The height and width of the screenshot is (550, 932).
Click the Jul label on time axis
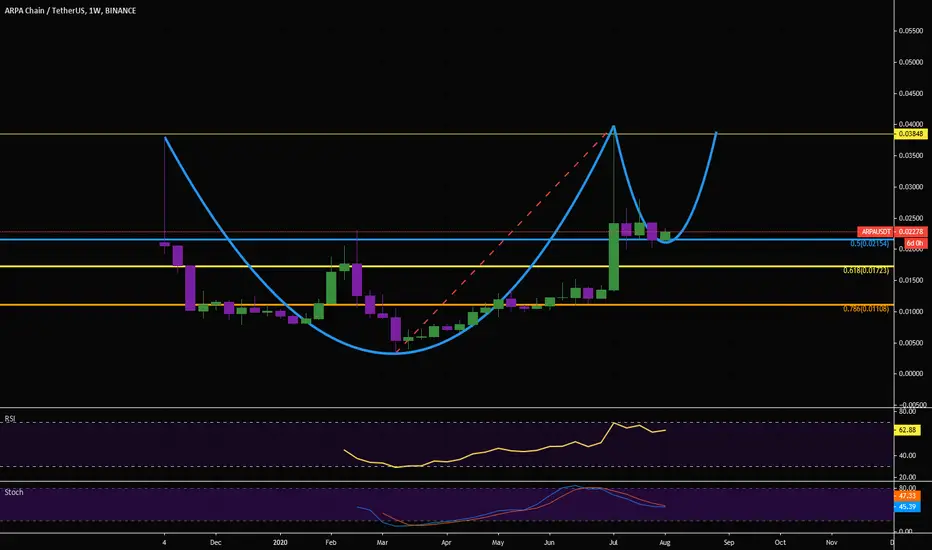pos(613,542)
